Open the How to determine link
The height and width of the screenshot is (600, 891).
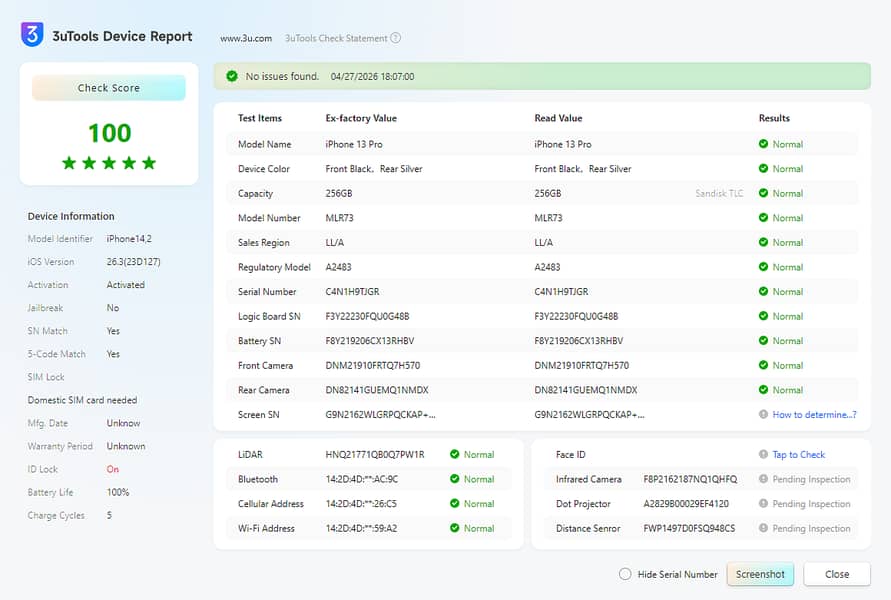pyautogui.click(x=814, y=414)
